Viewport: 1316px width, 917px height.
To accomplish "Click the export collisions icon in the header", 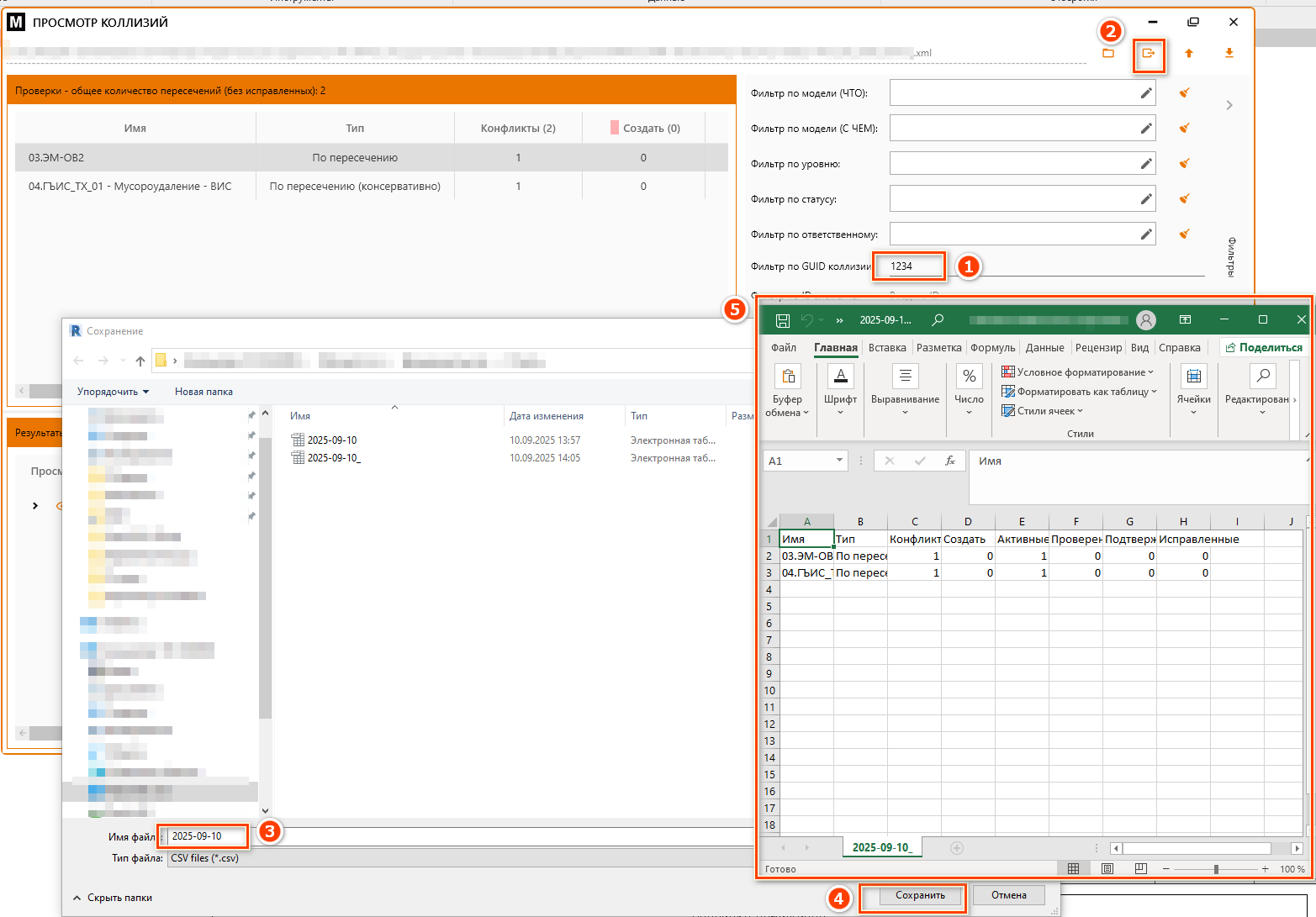I will pyautogui.click(x=1148, y=54).
